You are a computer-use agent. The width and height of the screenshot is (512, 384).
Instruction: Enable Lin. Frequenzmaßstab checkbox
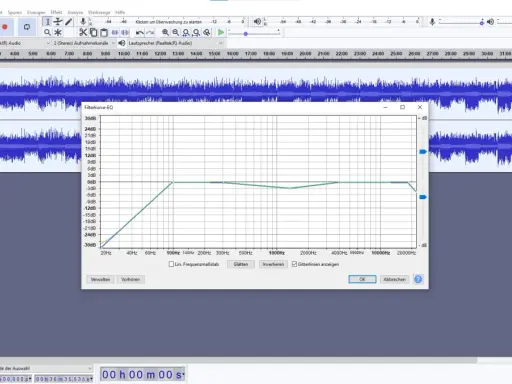point(171,264)
